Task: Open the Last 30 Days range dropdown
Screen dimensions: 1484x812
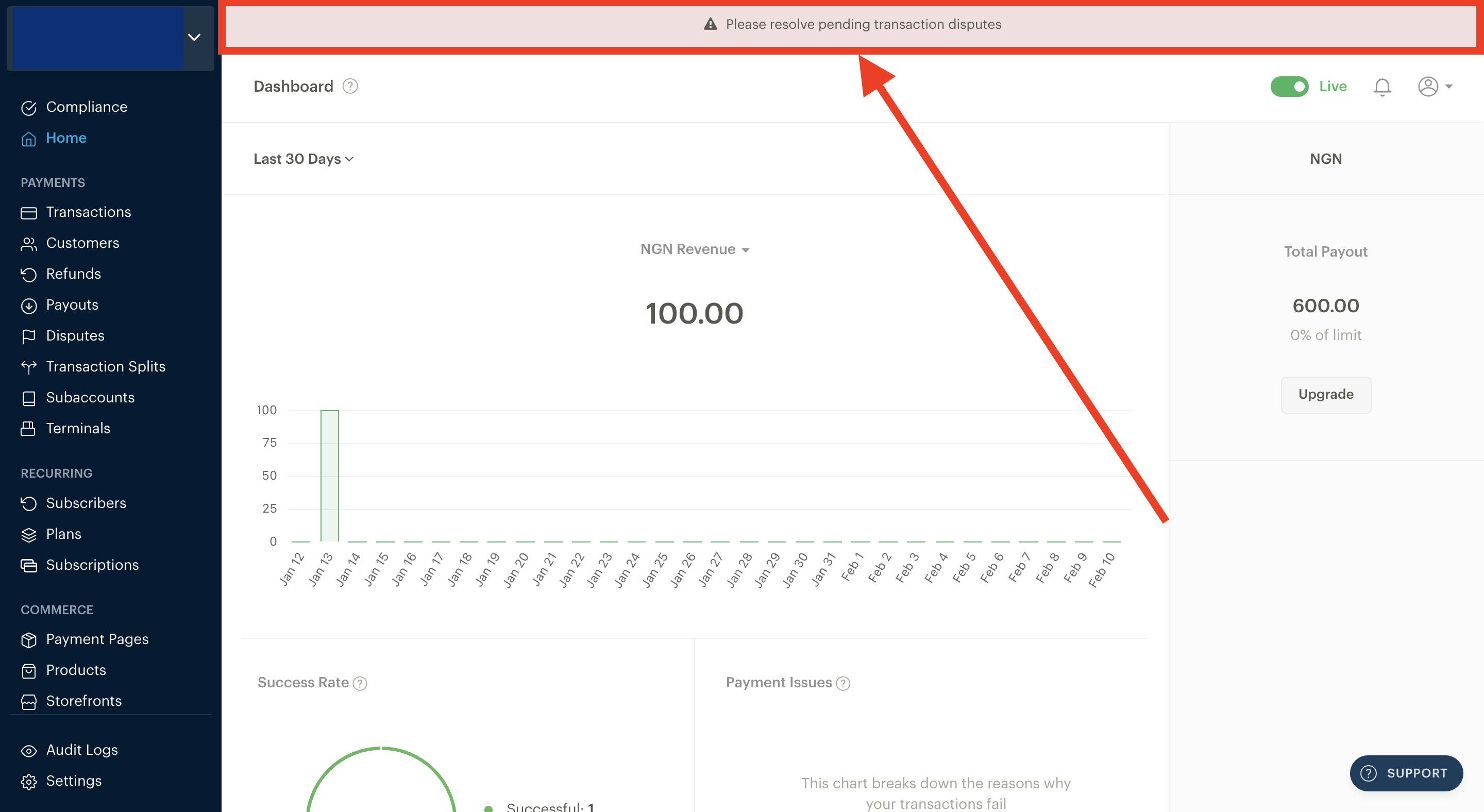Action: point(303,159)
